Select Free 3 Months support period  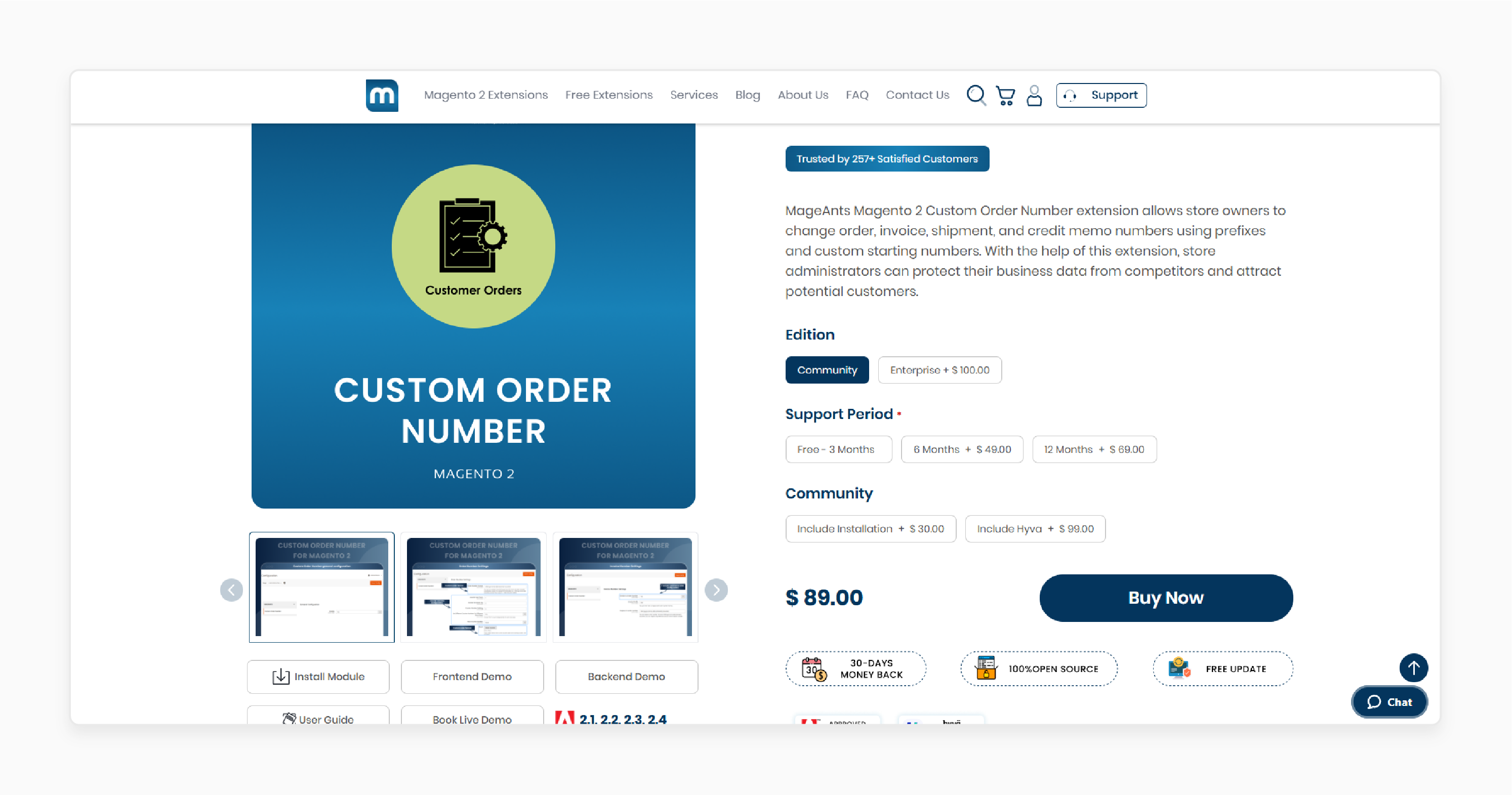835,449
